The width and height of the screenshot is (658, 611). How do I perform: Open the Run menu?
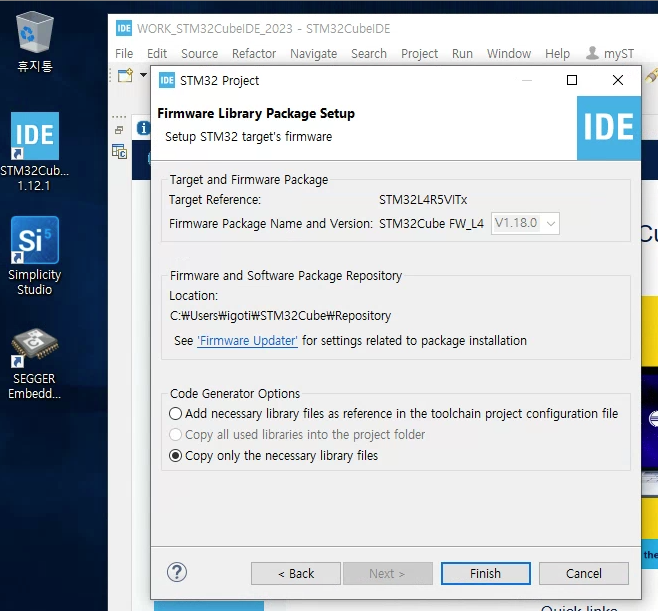462,54
